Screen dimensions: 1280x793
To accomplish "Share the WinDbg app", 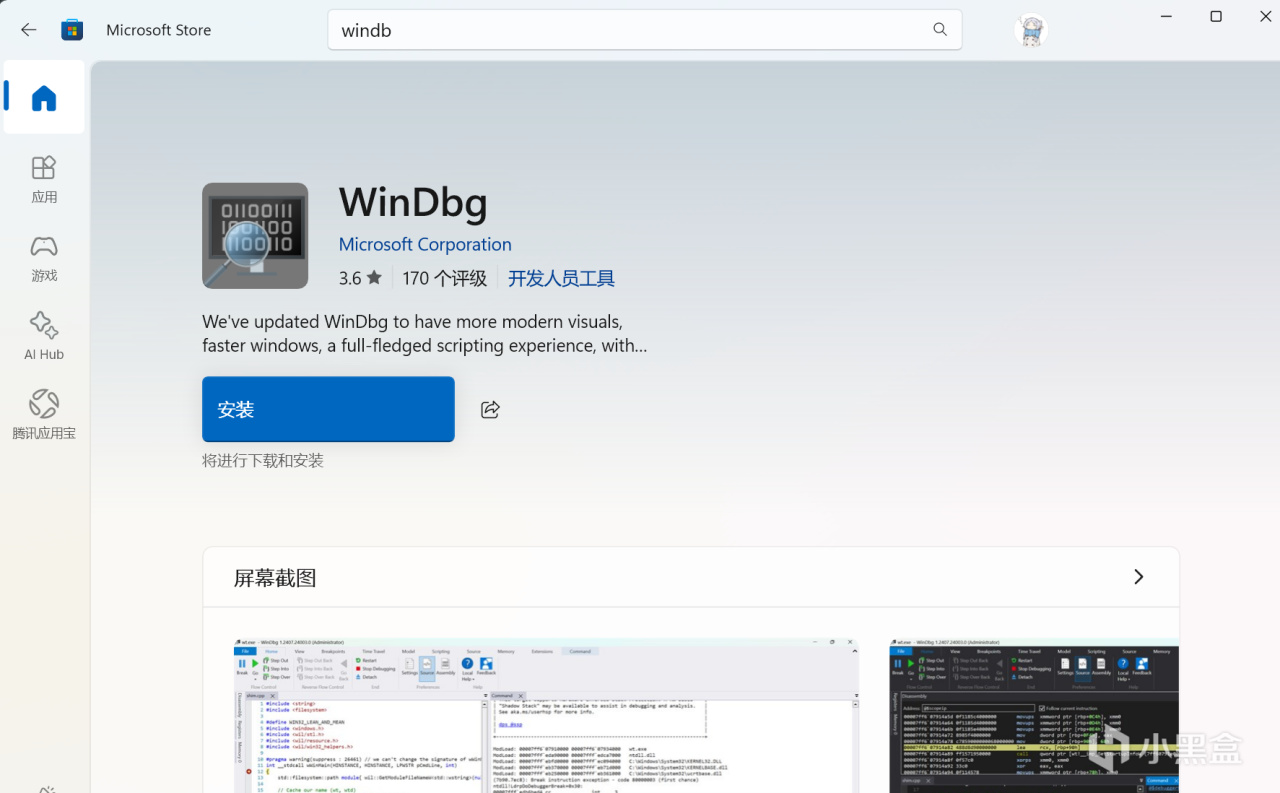I will coord(490,409).
